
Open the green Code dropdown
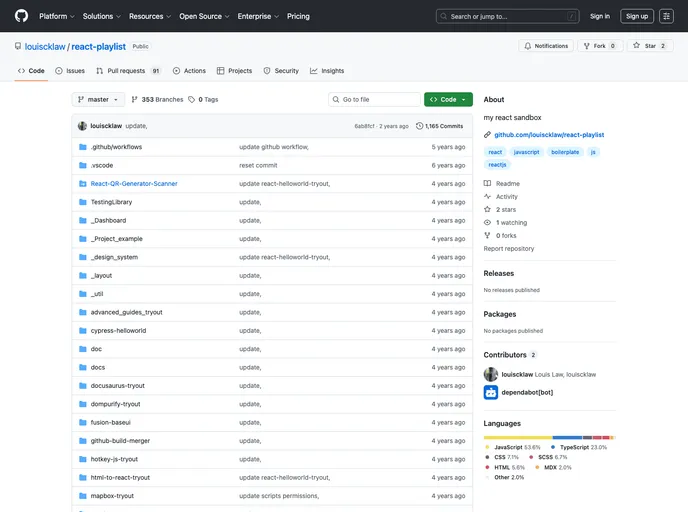(448, 100)
